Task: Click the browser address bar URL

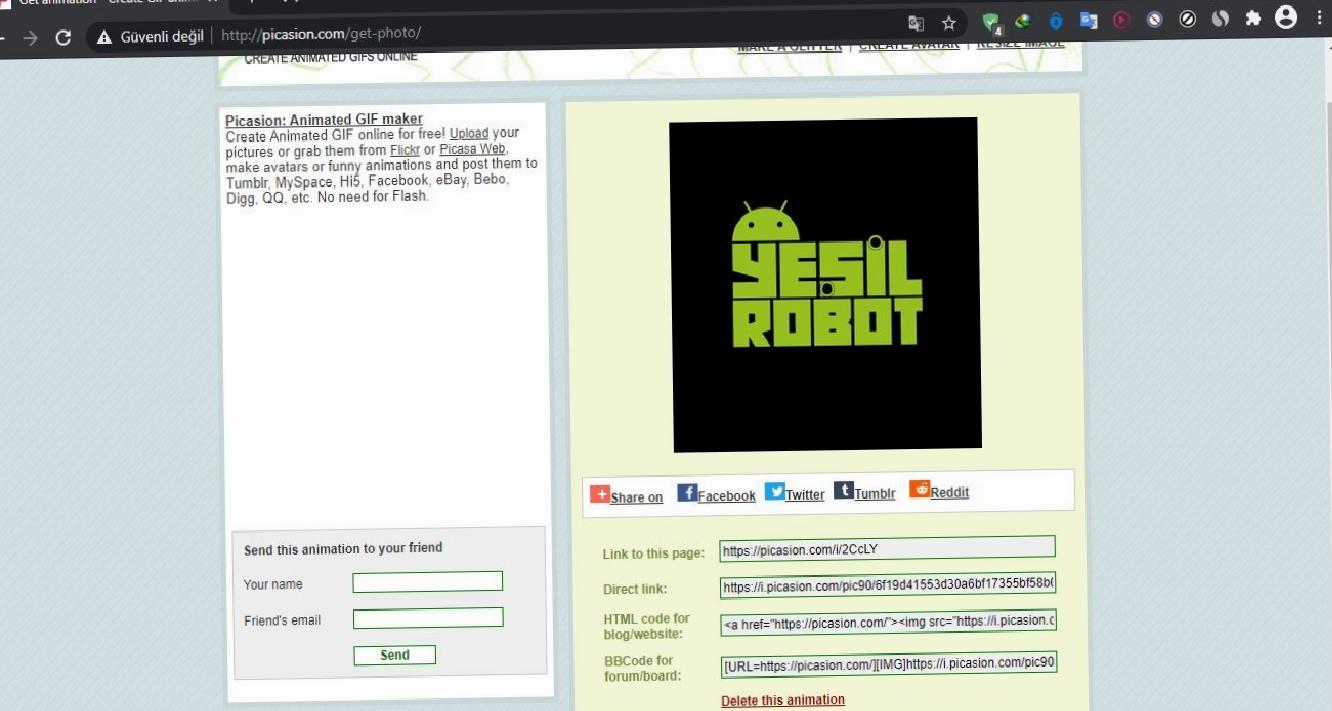Action: coord(320,34)
